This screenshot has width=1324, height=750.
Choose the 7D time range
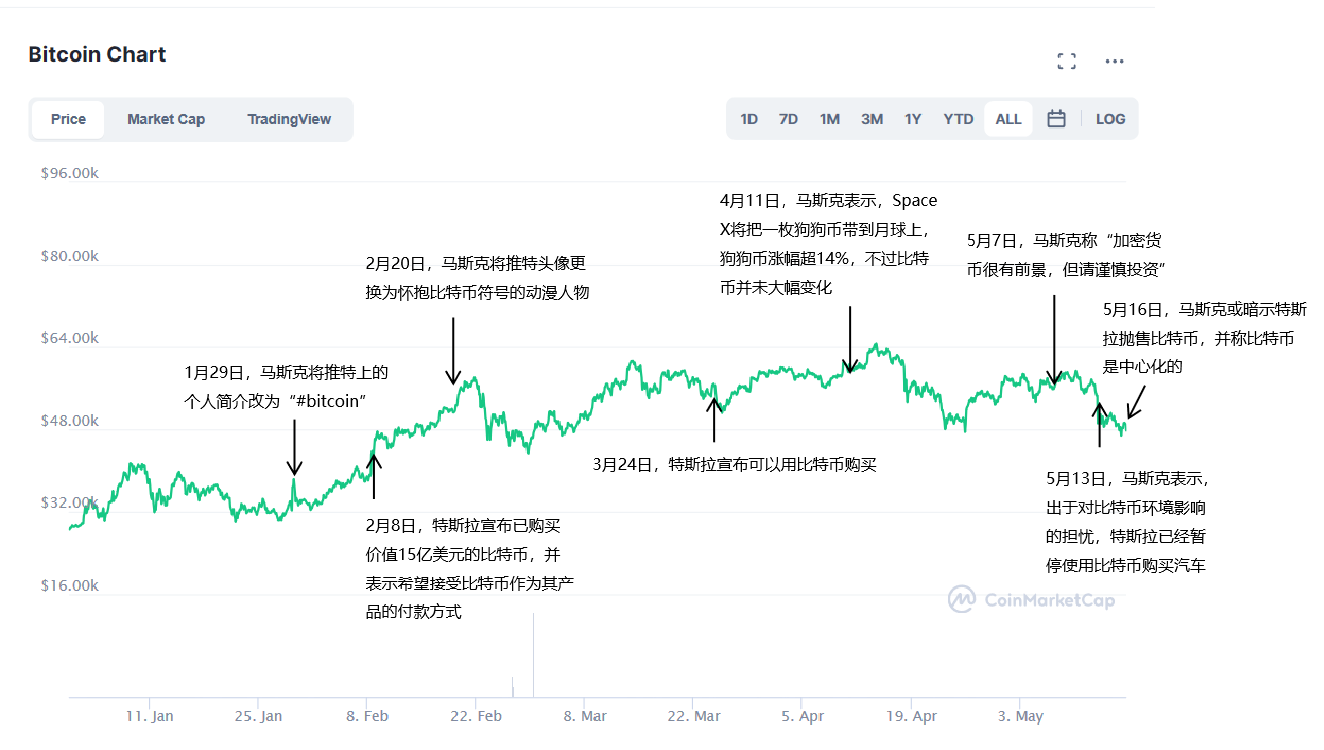(x=788, y=119)
